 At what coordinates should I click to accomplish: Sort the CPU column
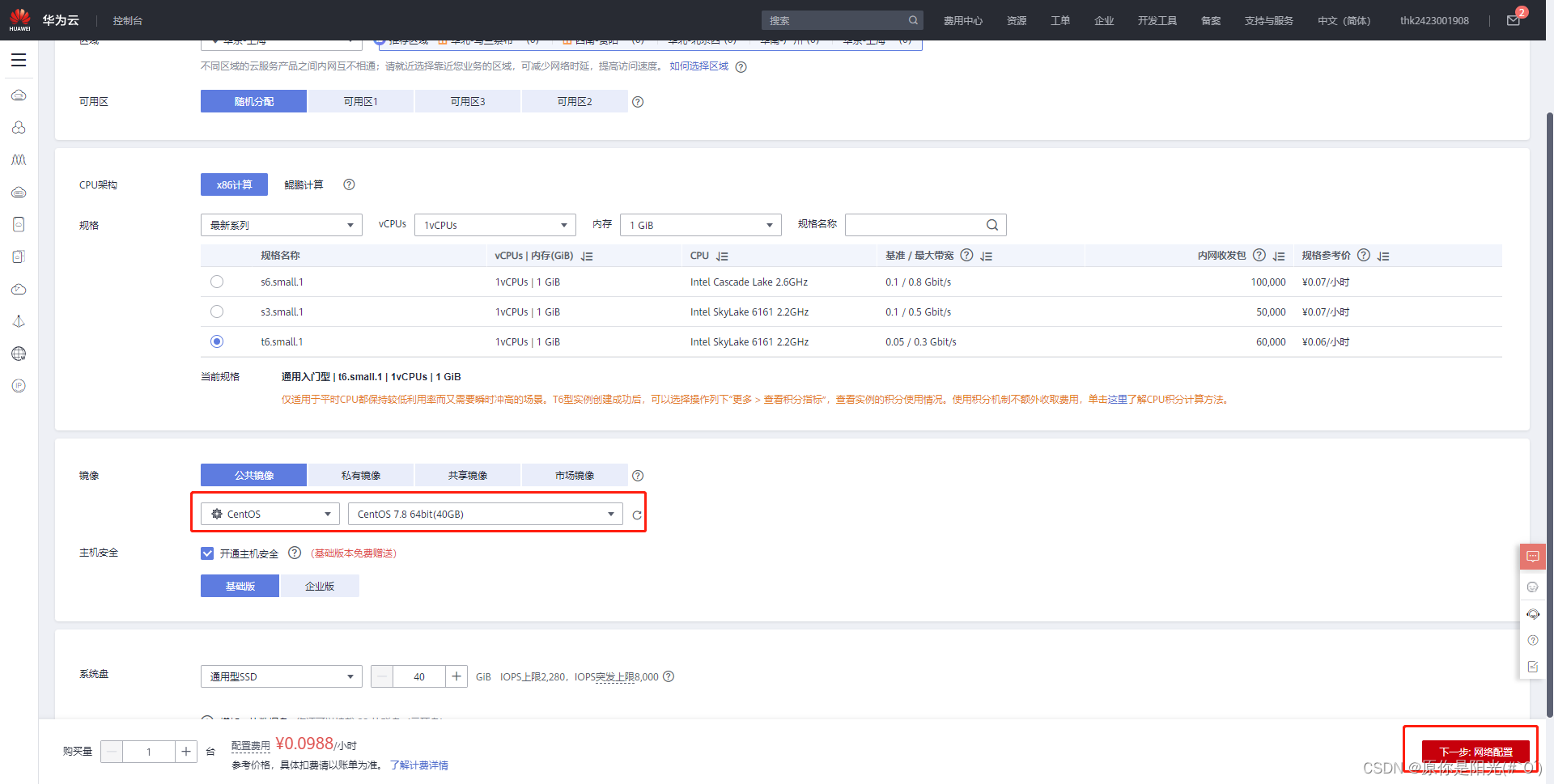pos(723,256)
